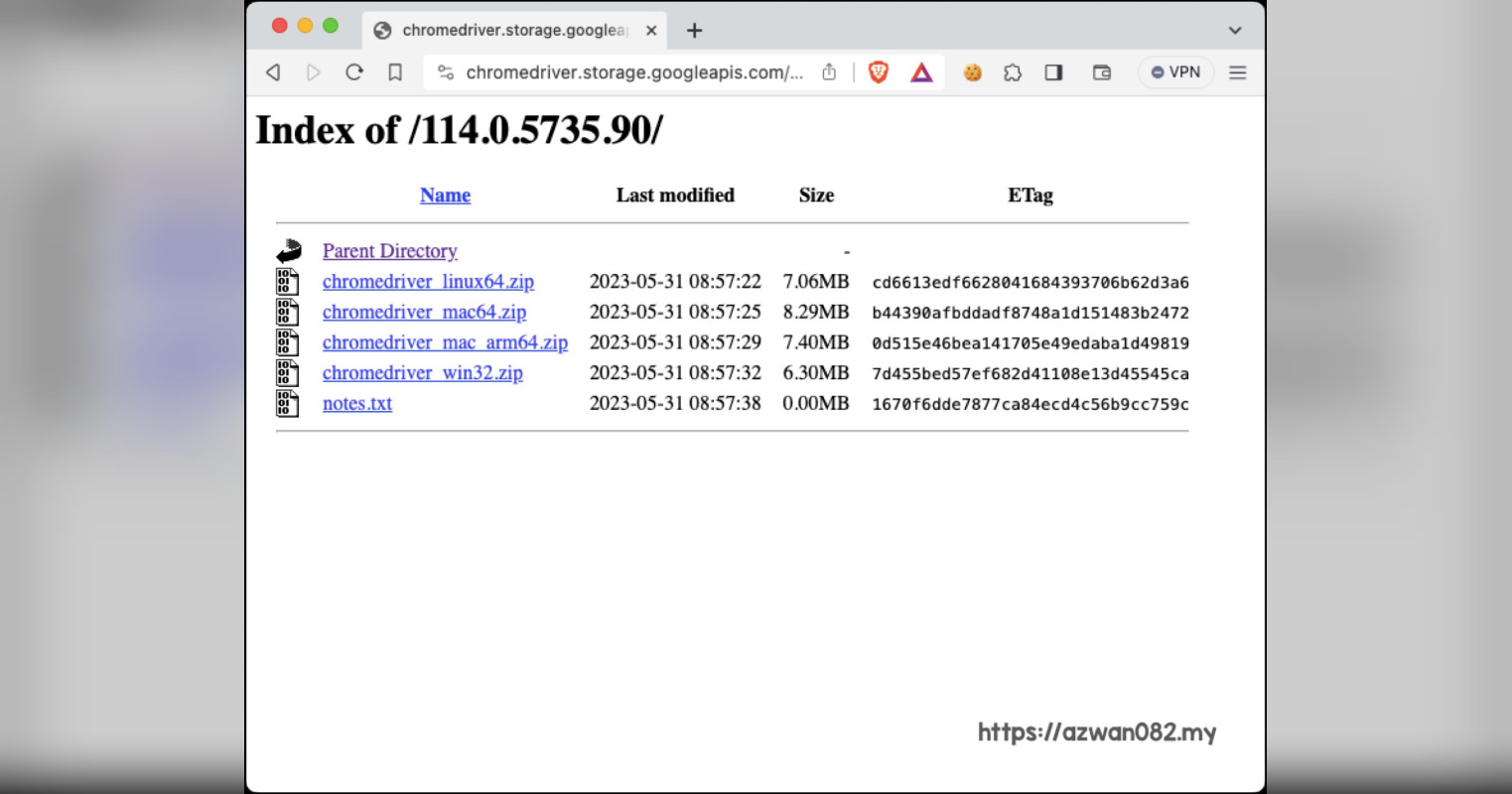Open the Extensions puzzle icon
The height and width of the screenshot is (794, 1512).
(x=1013, y=72)
